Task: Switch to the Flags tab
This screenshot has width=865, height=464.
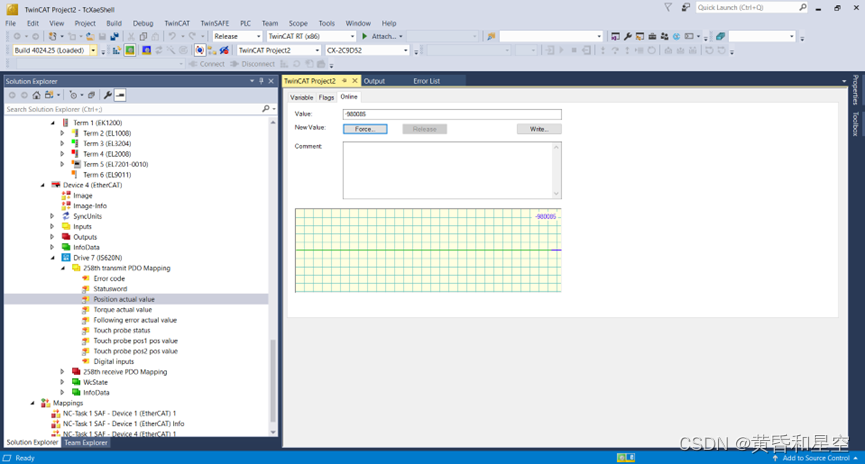Action: 326,97
